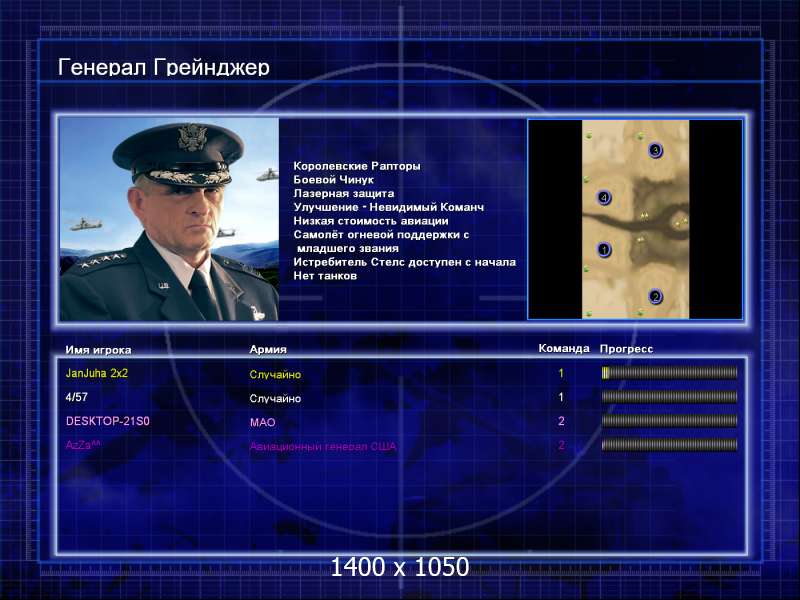Select player name 'AzZa^^'
800x600 pixels.
pos(83,445)
